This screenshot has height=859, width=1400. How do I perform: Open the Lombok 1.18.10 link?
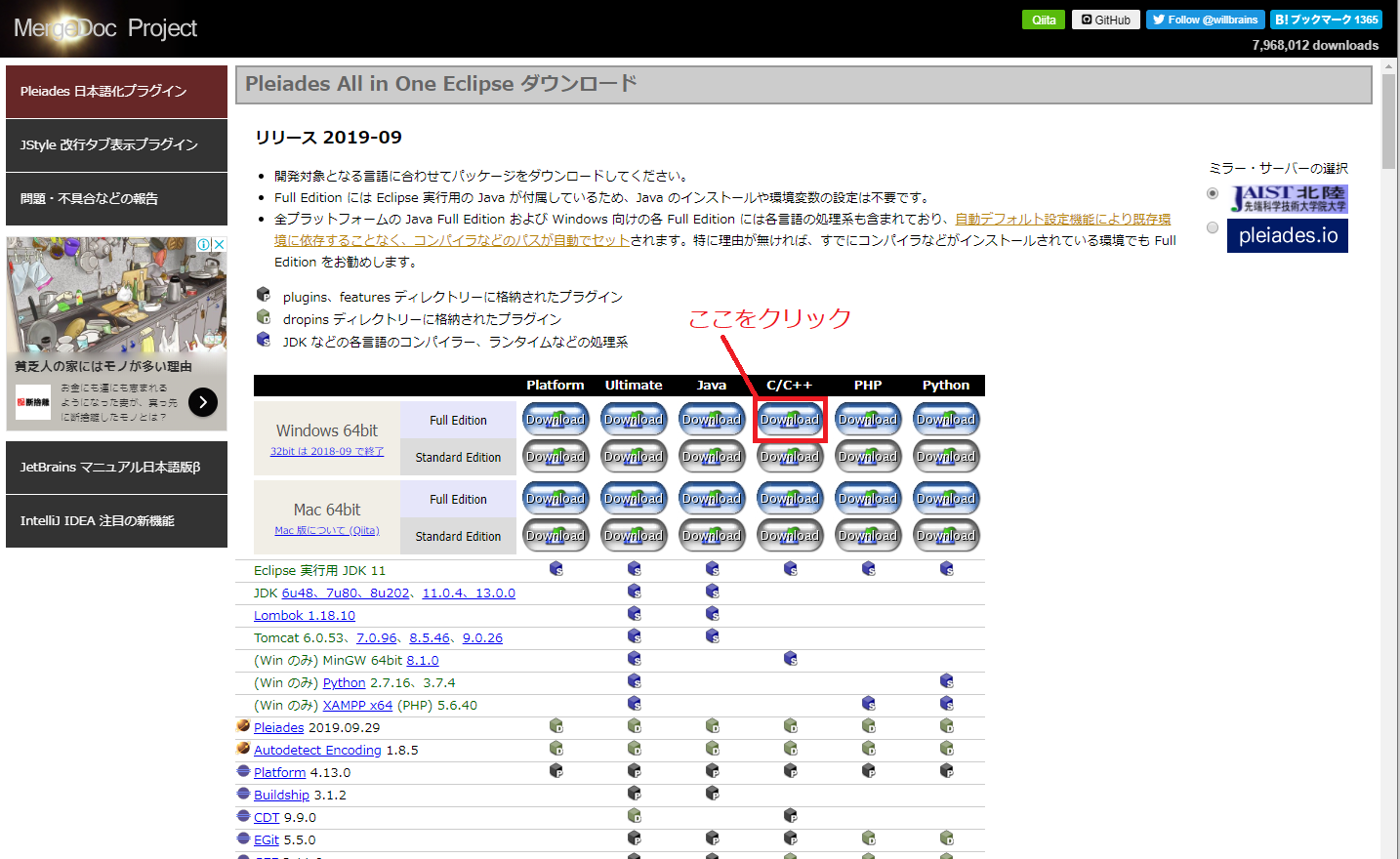tap(305, 615)
